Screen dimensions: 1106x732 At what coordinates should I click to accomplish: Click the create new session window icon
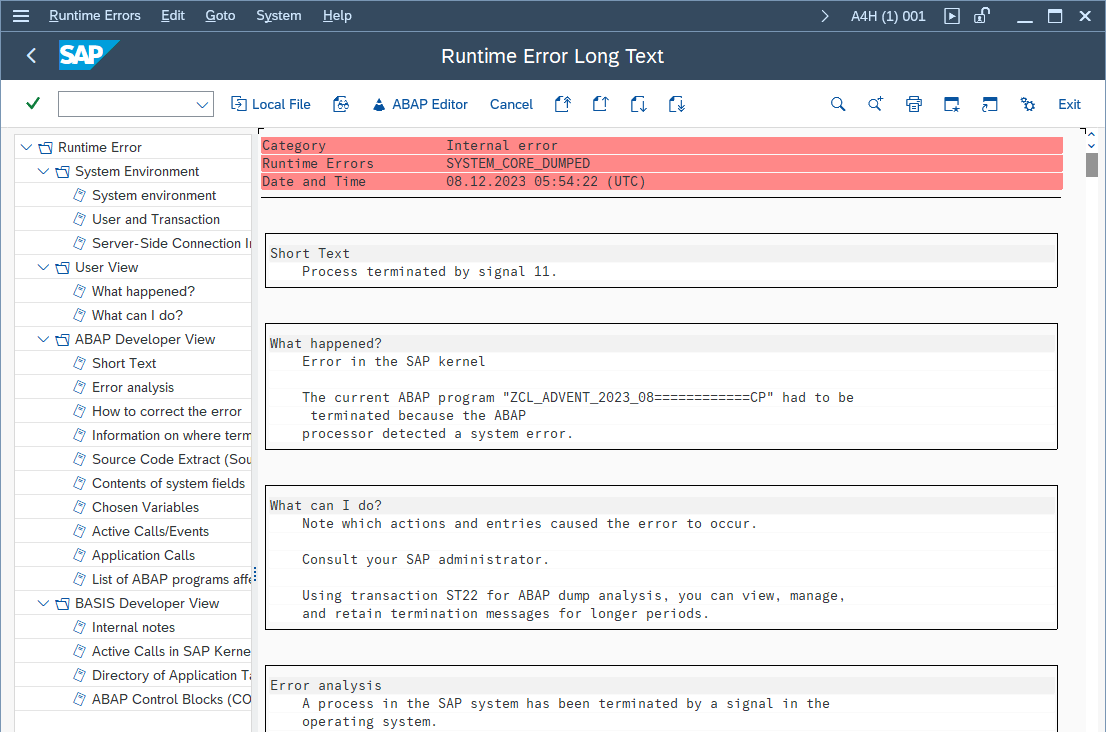pos(952,104)
